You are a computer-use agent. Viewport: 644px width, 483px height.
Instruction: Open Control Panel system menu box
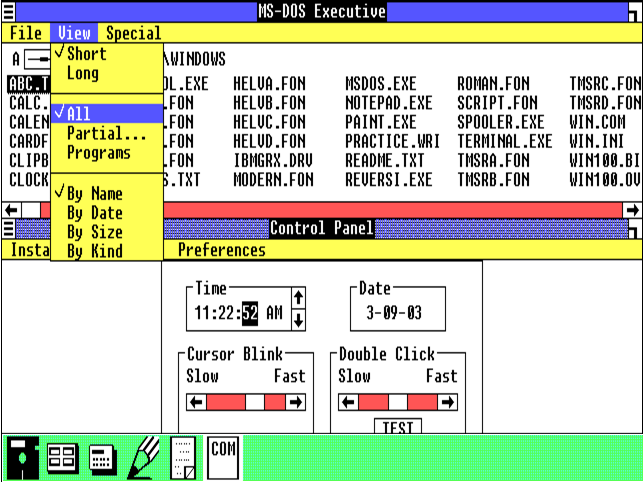tap(9, 228)
